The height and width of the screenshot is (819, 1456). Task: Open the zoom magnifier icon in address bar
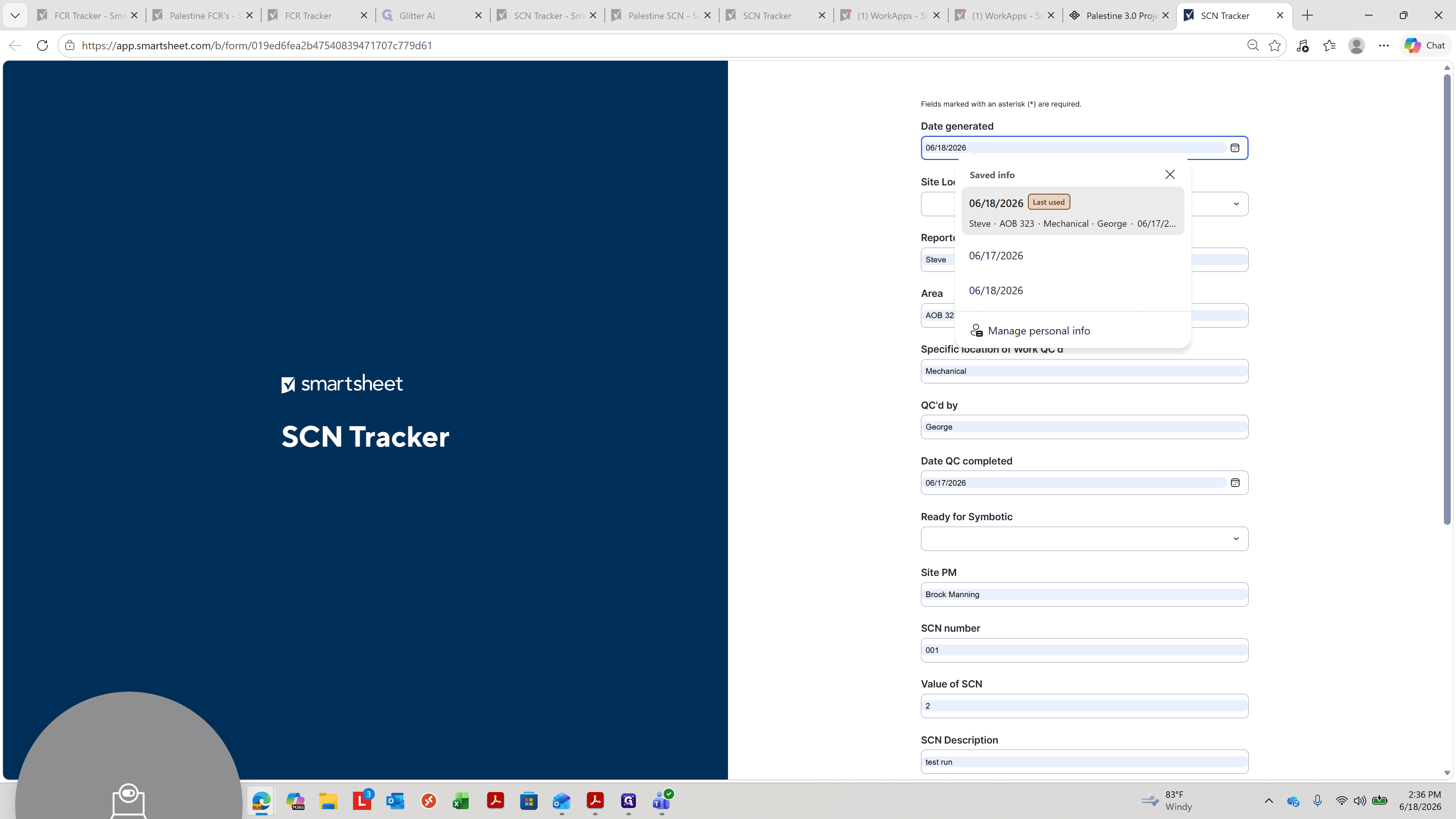click(x=1252, y=45)
